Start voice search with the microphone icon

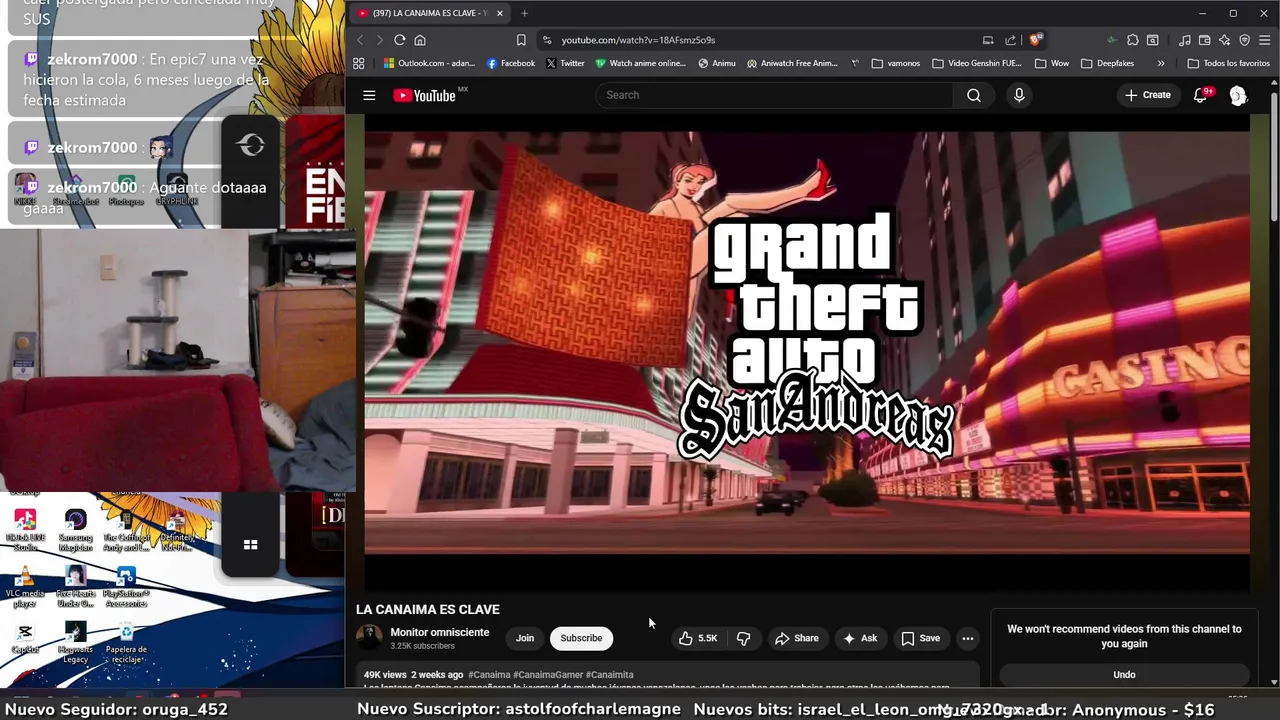1019,95
